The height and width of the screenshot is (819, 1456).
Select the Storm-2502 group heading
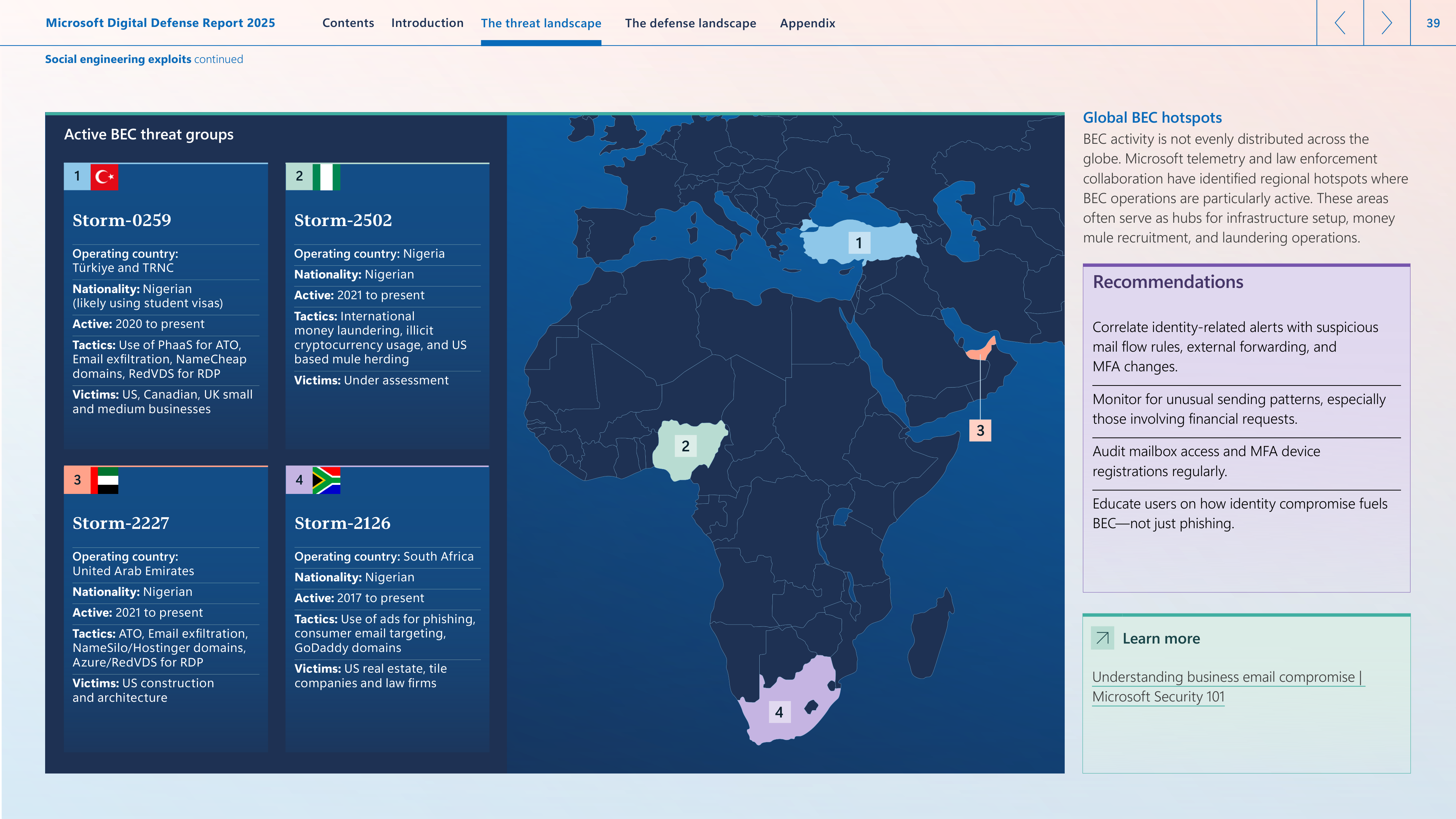343,220
